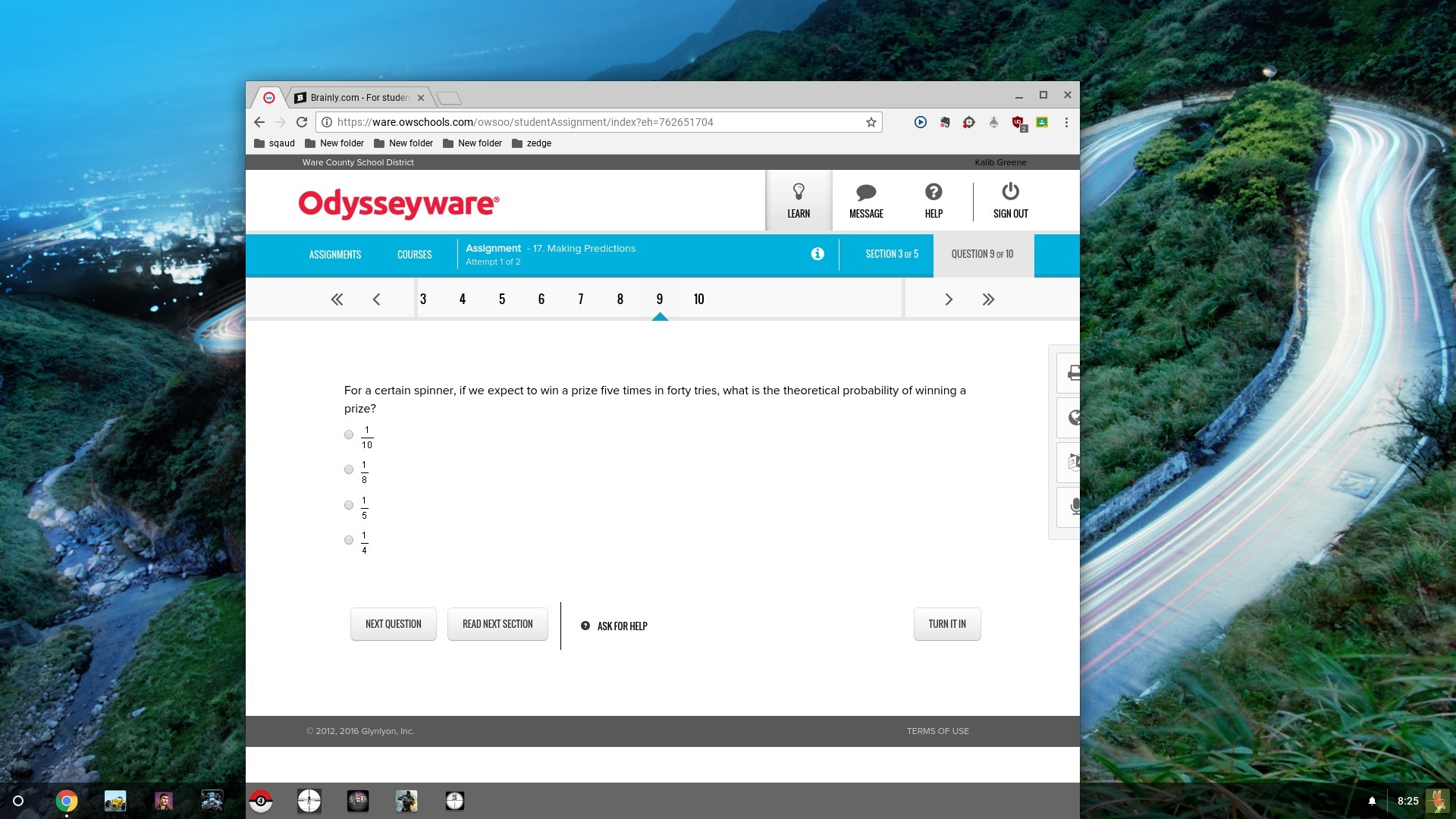Go to next question with right chevron
The width and height of the screenshot is (1456, 819).
[x=948, y=300]
